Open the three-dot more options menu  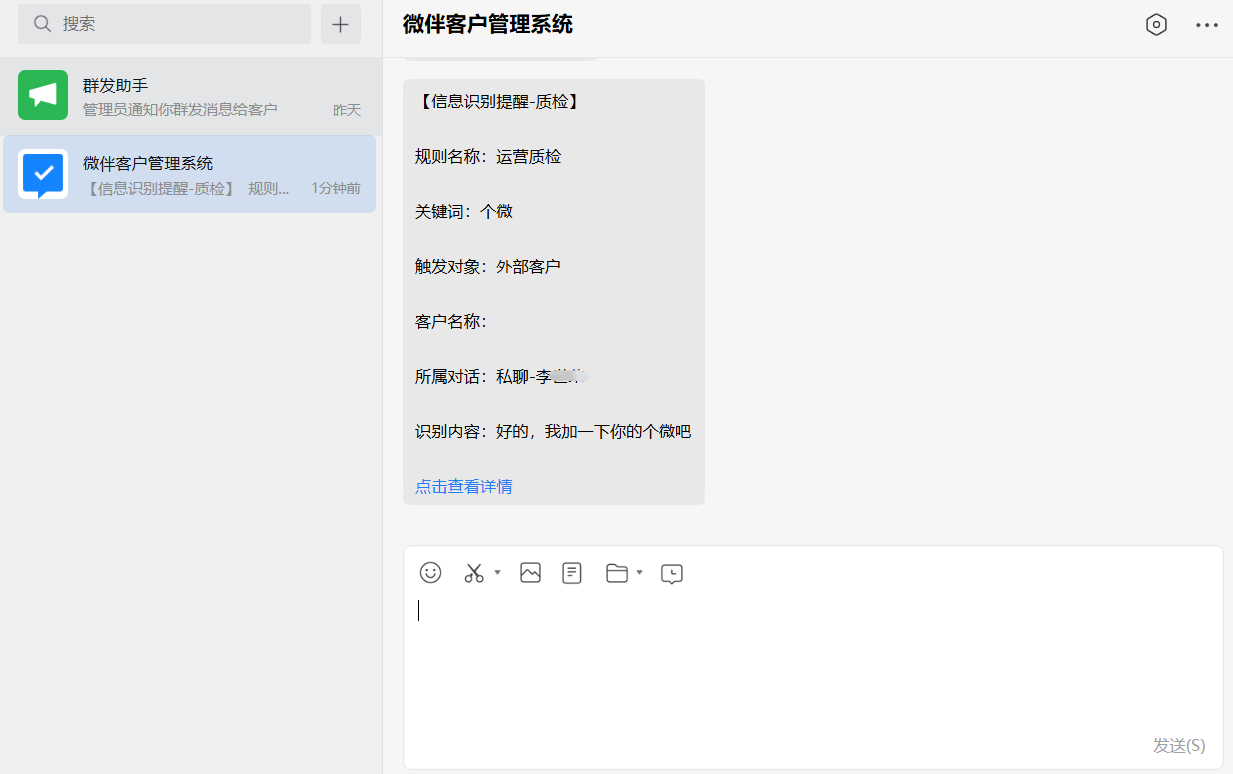pos(1207,25)
